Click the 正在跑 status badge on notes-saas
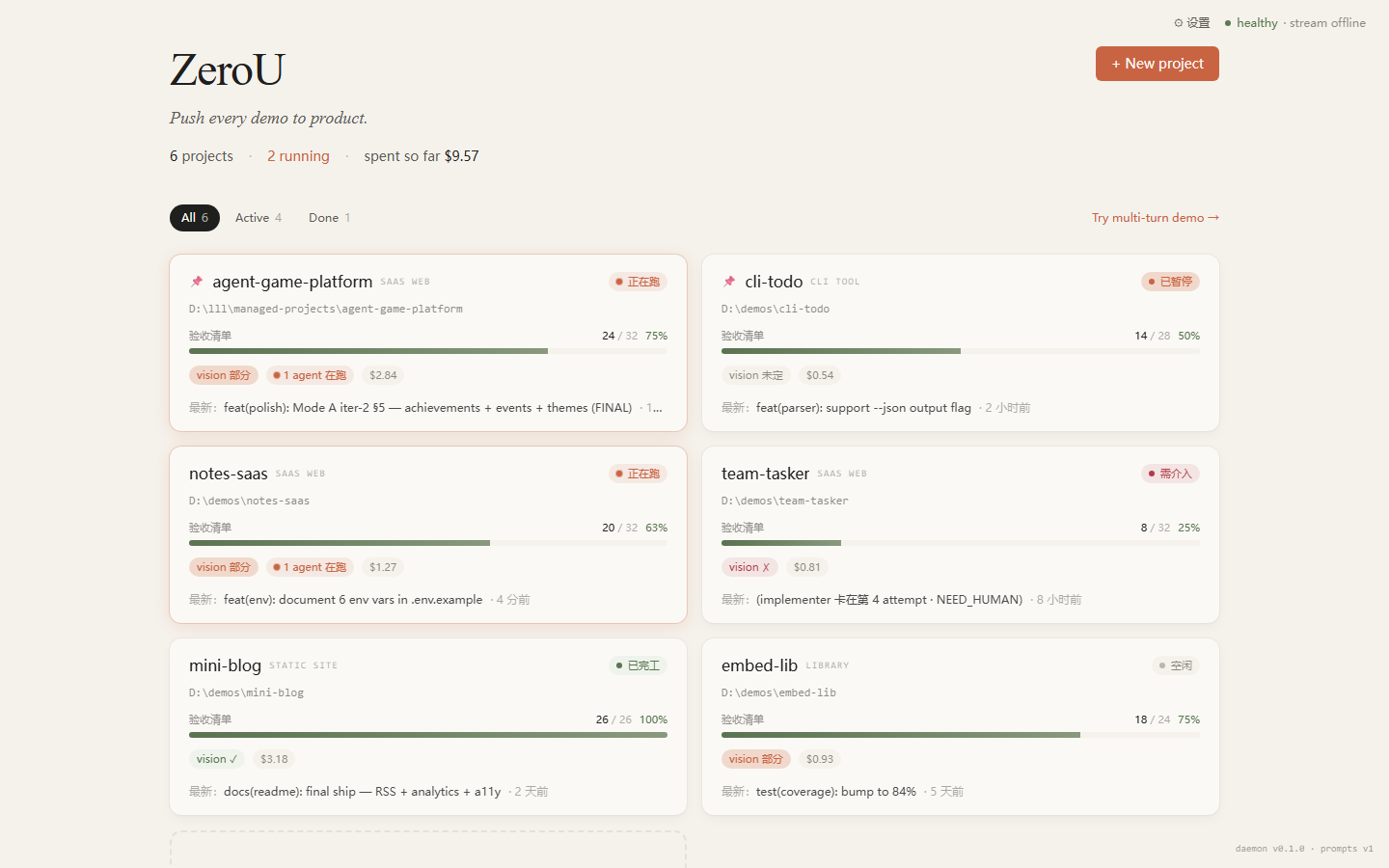The height and width of the screenshot is (868, 1389). [x=638, y=474]
